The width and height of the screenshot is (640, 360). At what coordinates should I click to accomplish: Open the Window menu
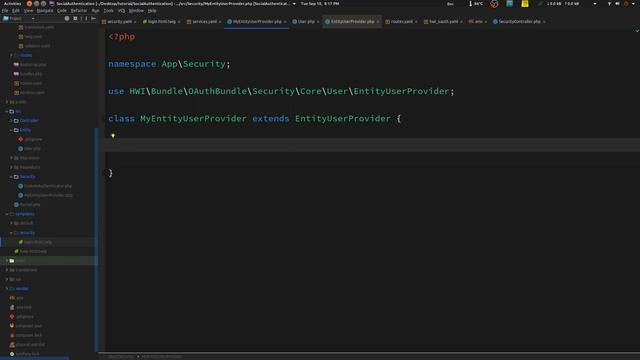[x=136, y=11]
